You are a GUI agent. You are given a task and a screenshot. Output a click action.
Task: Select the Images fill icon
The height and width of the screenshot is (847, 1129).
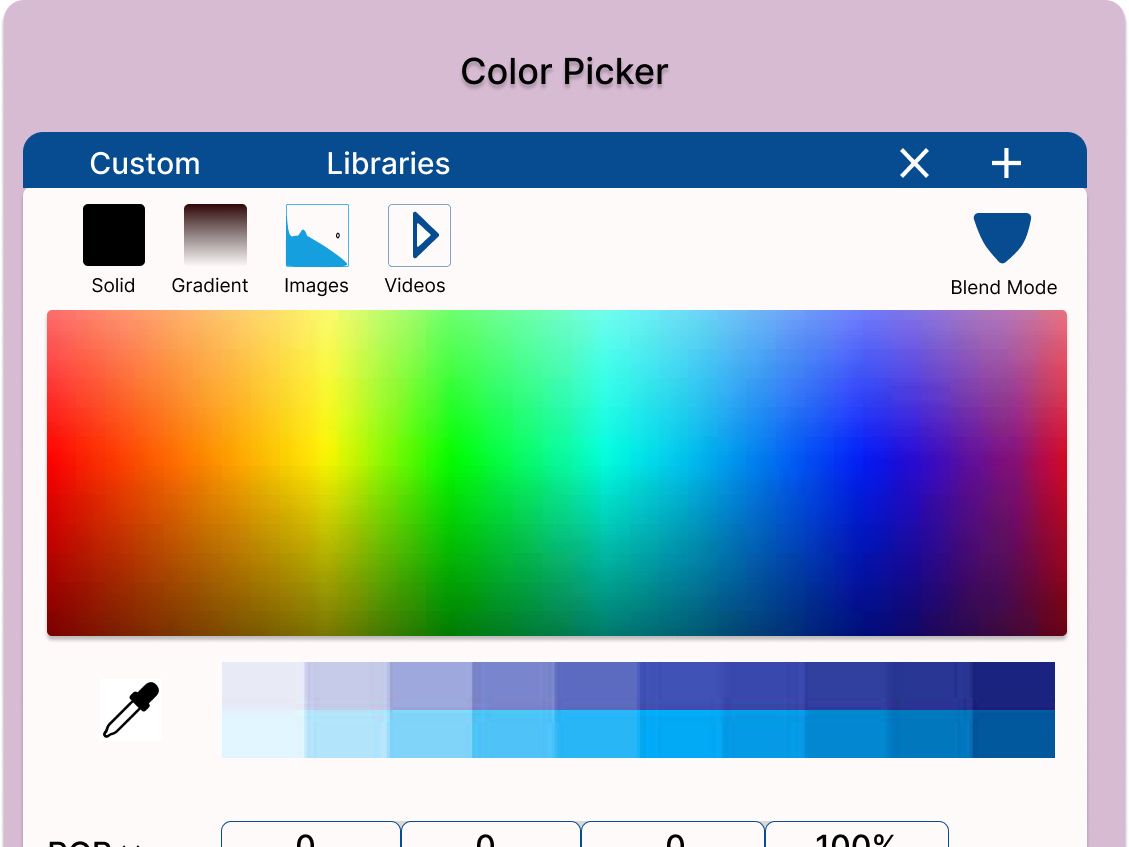click(x=316, y=234)
